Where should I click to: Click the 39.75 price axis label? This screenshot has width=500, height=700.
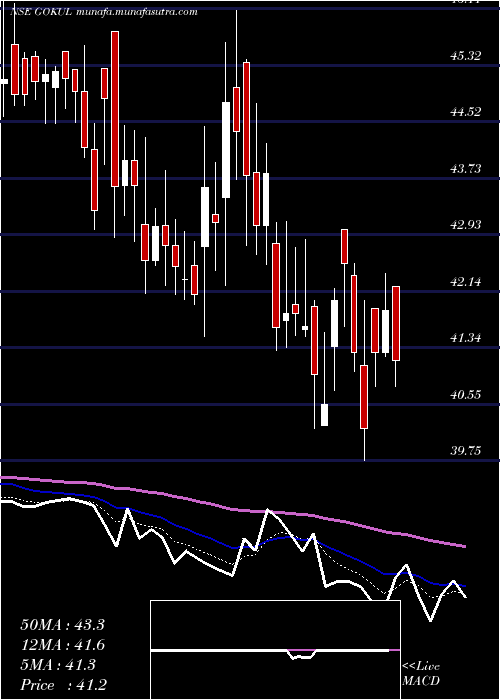(465, 451)
